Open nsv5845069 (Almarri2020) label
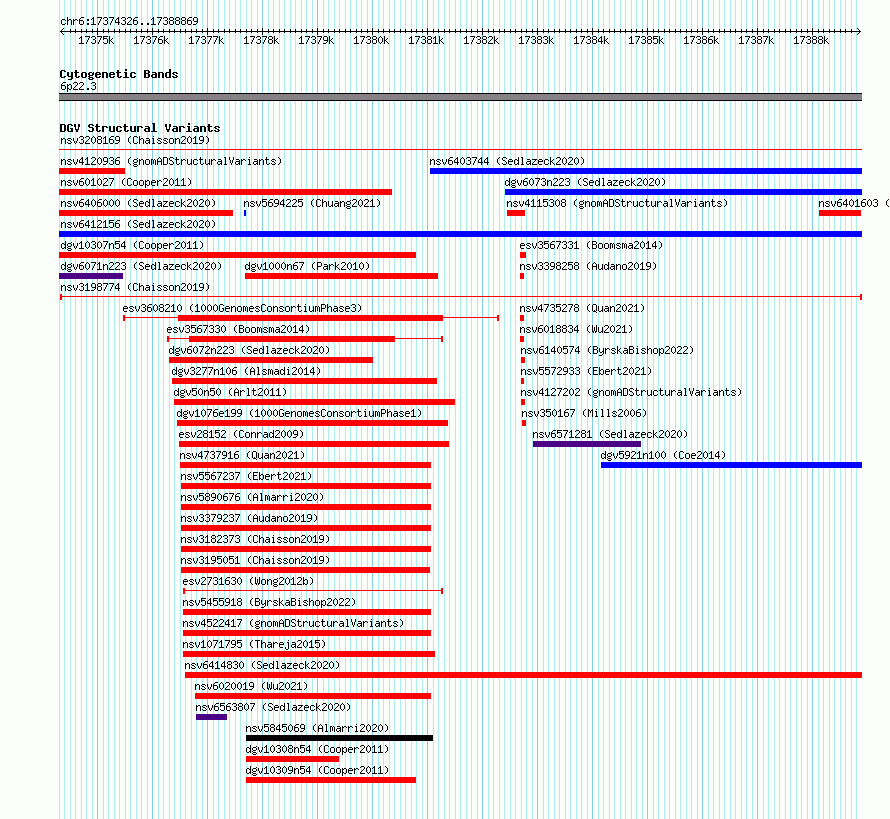Viewport: 890px width, 819px height. (x=317, y=728)
